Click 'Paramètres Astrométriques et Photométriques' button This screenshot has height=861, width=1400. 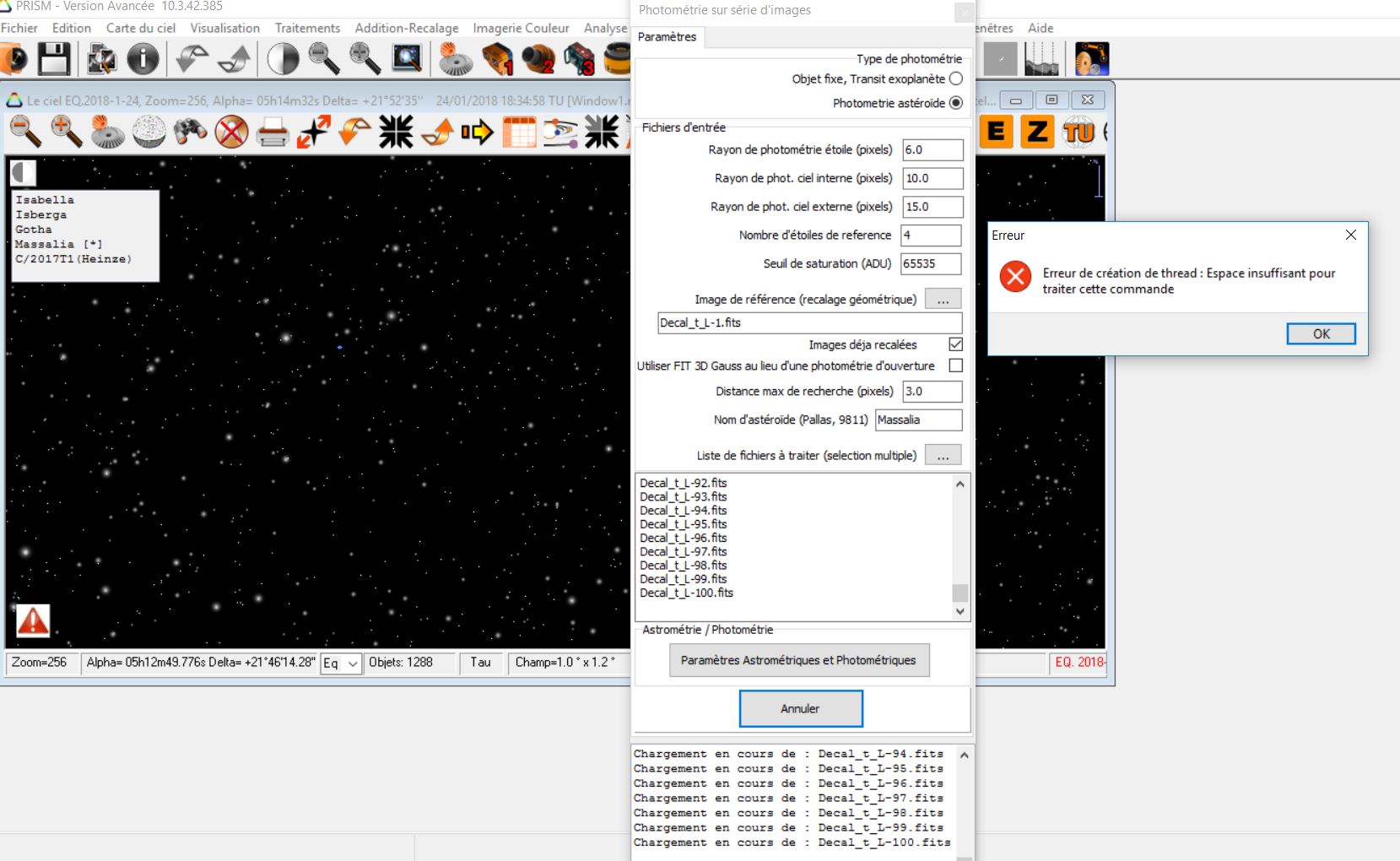pyautogui.click(x=798, y=660)
